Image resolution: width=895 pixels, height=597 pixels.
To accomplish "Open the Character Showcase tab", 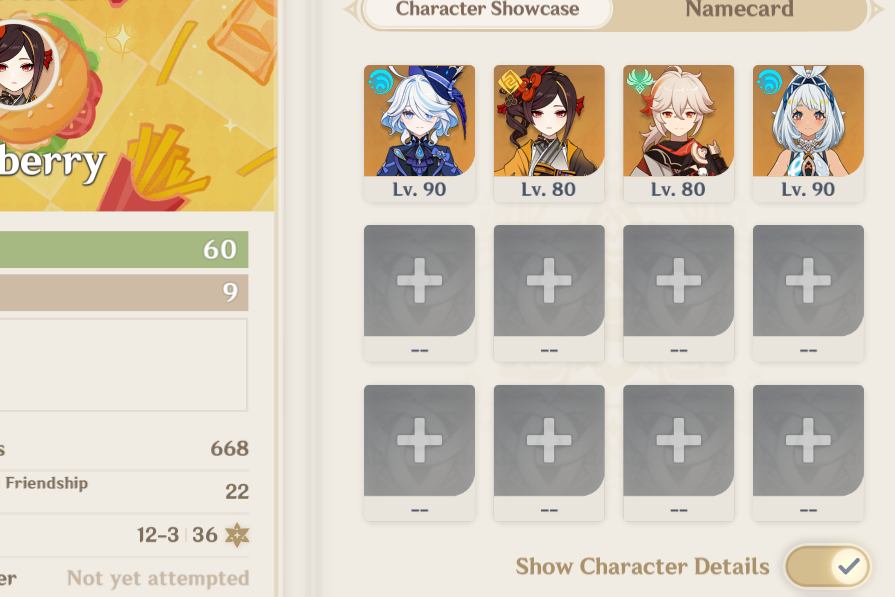I will (x=487, y=10).
